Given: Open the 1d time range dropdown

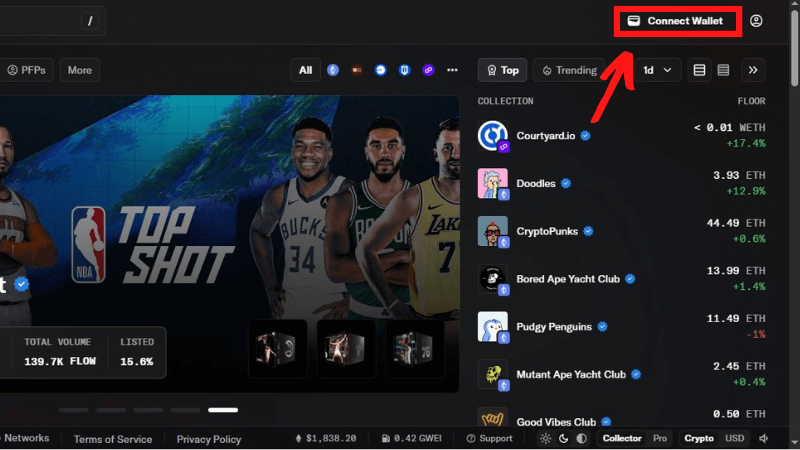Looking at the screenshot, I should pyautogui.click(x=657, y=70).
